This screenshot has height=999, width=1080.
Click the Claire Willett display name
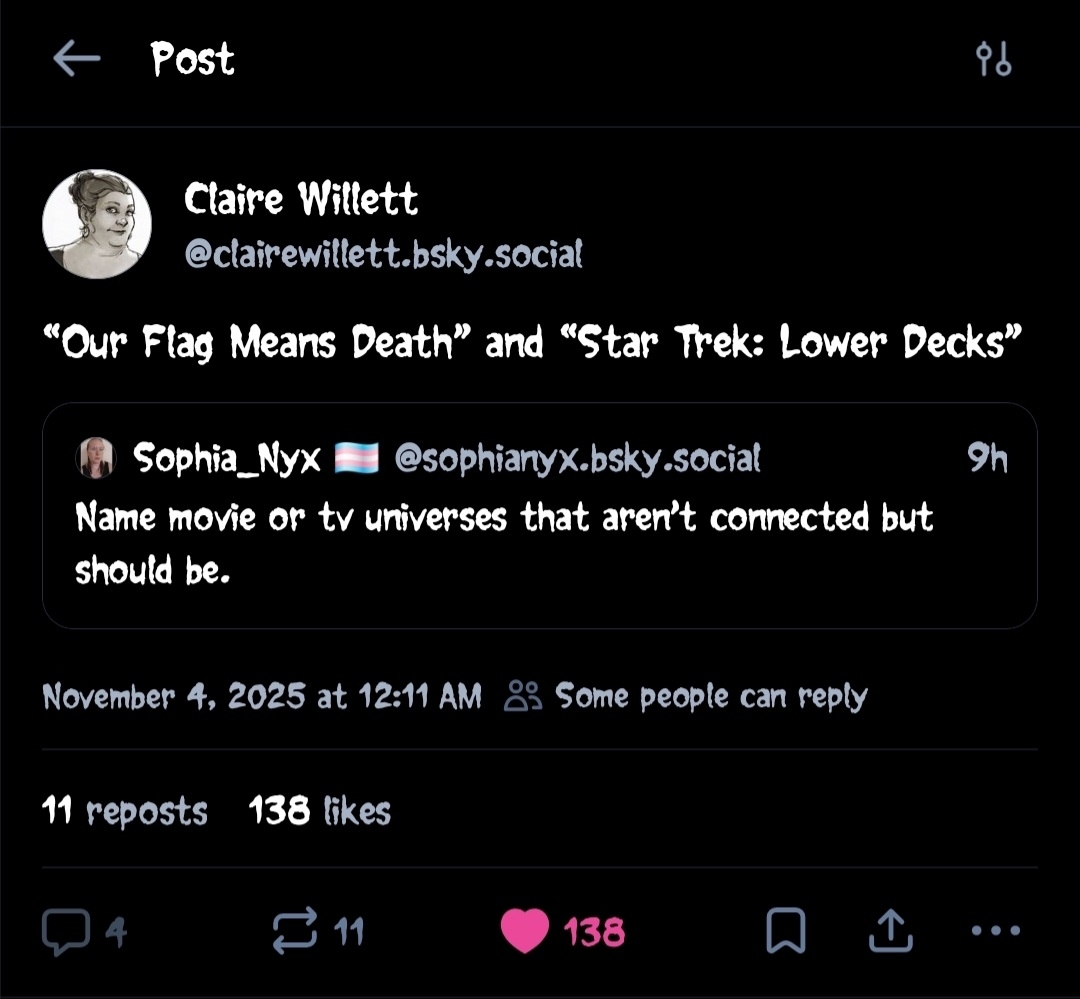(300, 200)
